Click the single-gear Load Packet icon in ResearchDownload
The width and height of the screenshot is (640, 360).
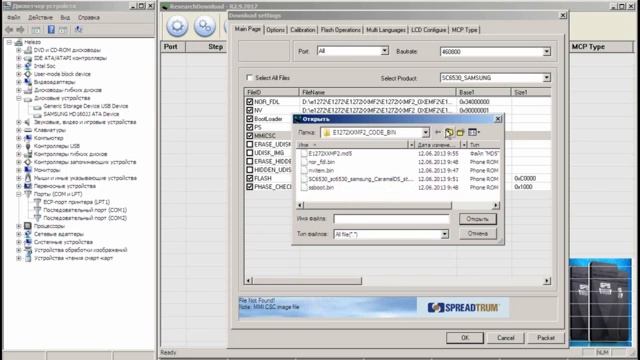point(177,27)
